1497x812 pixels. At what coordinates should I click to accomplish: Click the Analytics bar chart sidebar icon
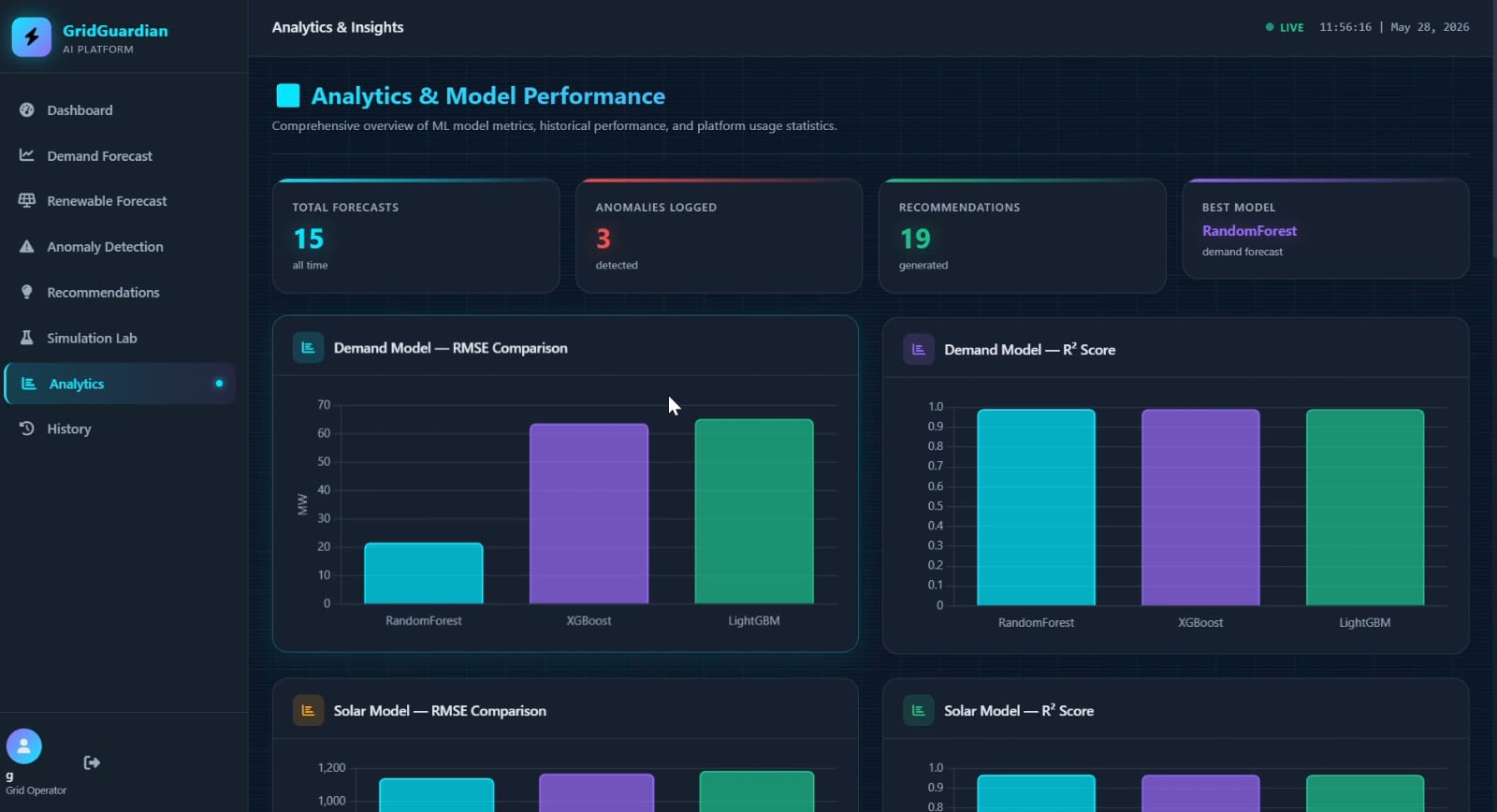[x=29, y=384]
